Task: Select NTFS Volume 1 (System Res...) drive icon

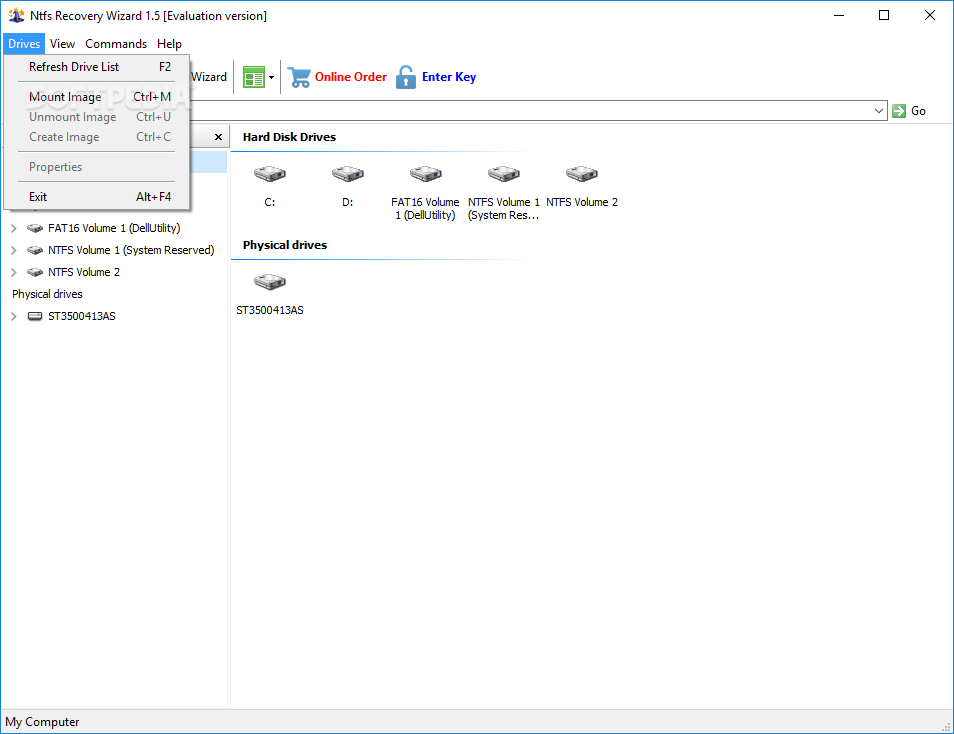Action: [x=503, y=174]
